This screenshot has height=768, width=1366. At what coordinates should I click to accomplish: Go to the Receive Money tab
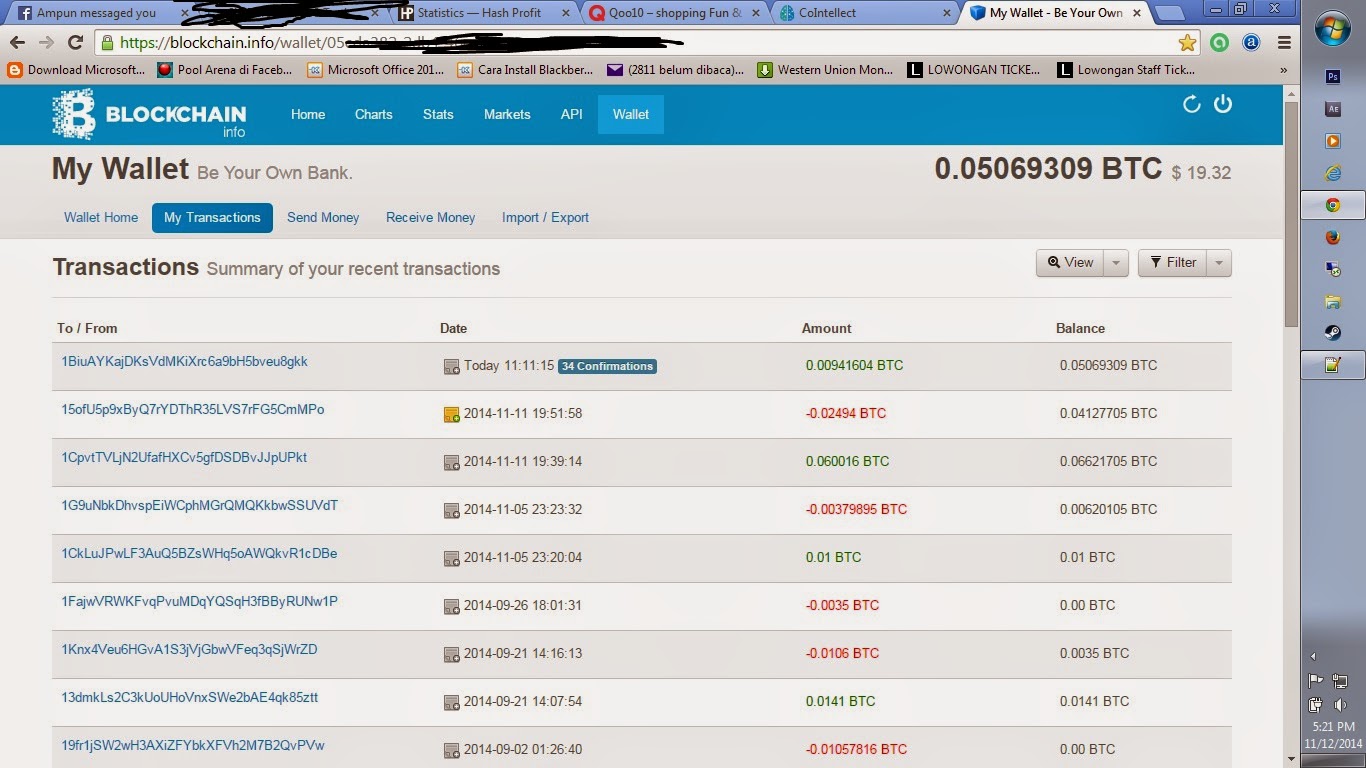click(x=431, y=217)
